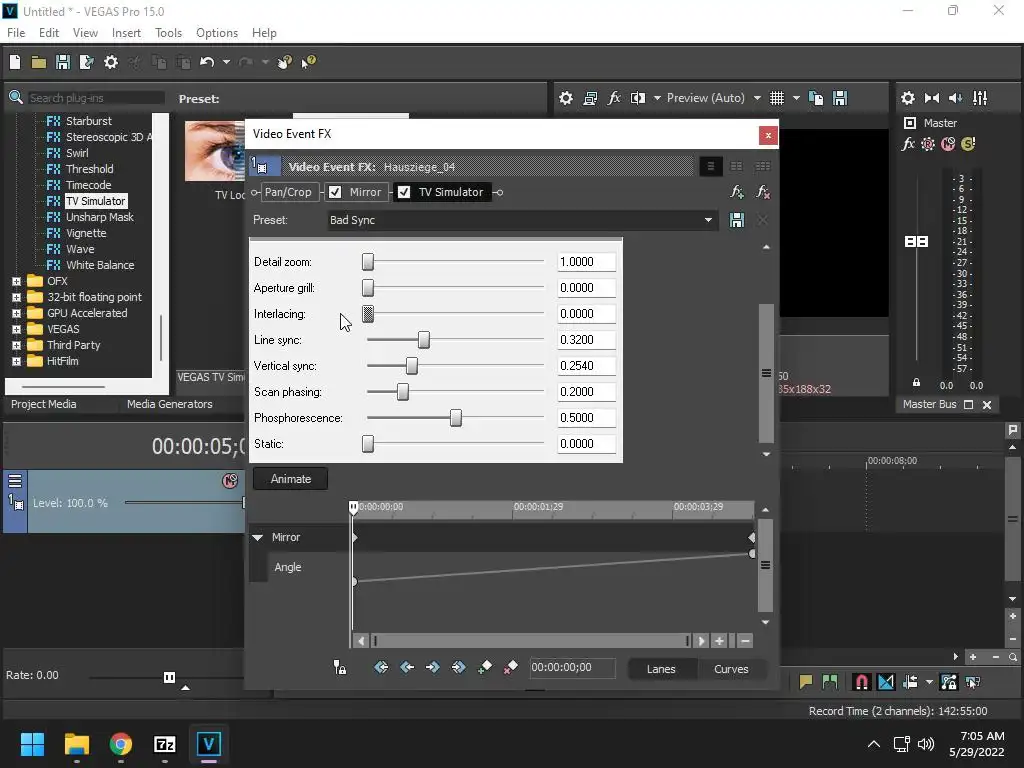The width and height of the screenshot is (1024, 768).
Task: Open a project with the folder icon
Action: tap(39, 62)
